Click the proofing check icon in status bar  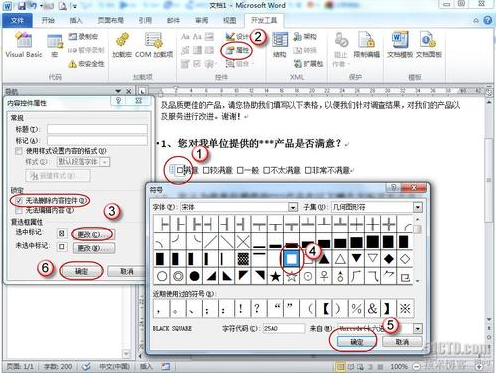(x=86, y=366)
